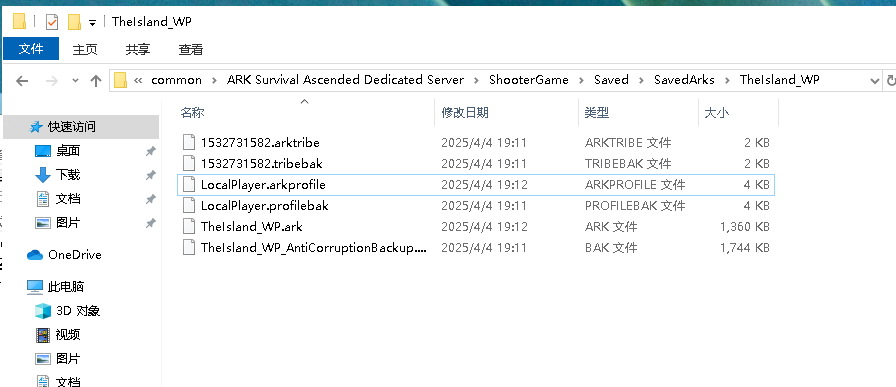
Task: Select 1532731582.arktribe file
Action: point(475,142)
